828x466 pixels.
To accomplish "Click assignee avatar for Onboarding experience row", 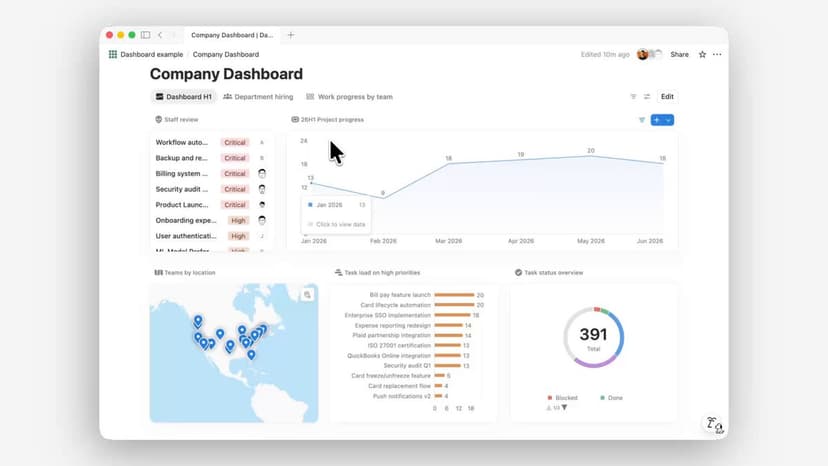I will [x=262, y=220].
